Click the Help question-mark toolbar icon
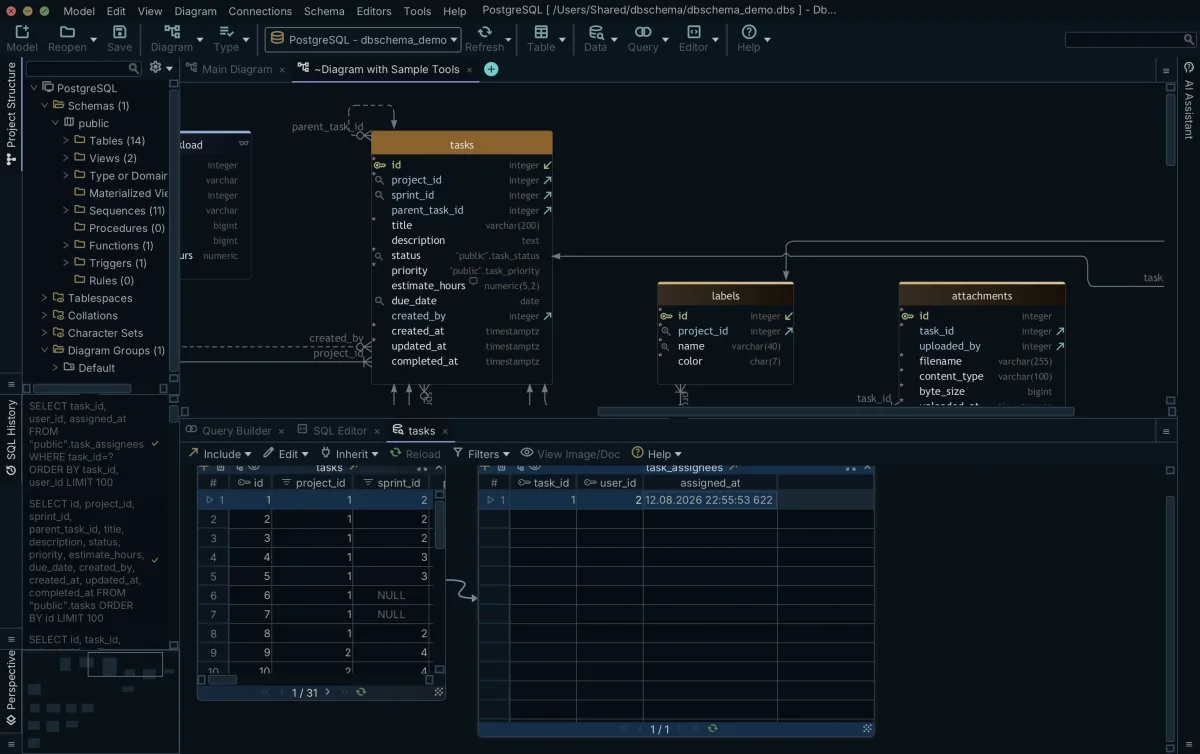This screenshot has height=754, width=1200. click(748, 33)
